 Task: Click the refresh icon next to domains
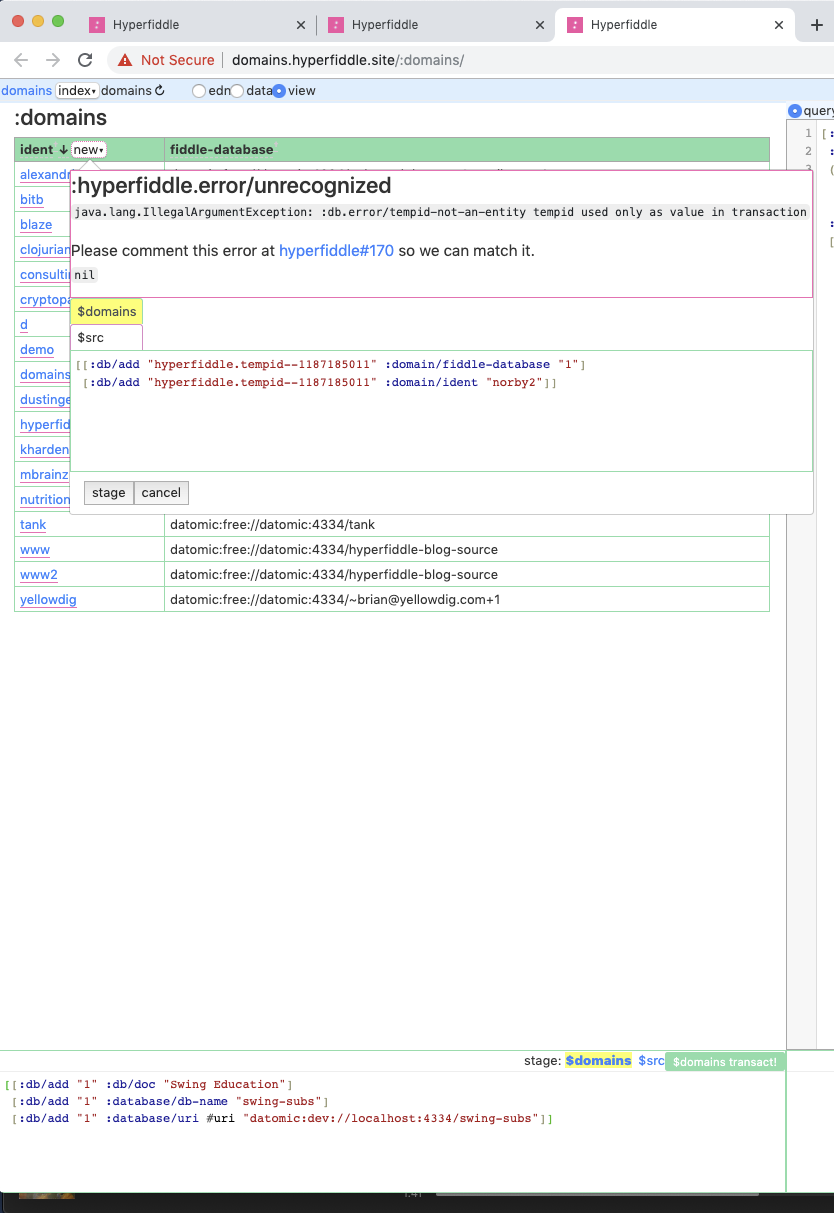(160, 91)
